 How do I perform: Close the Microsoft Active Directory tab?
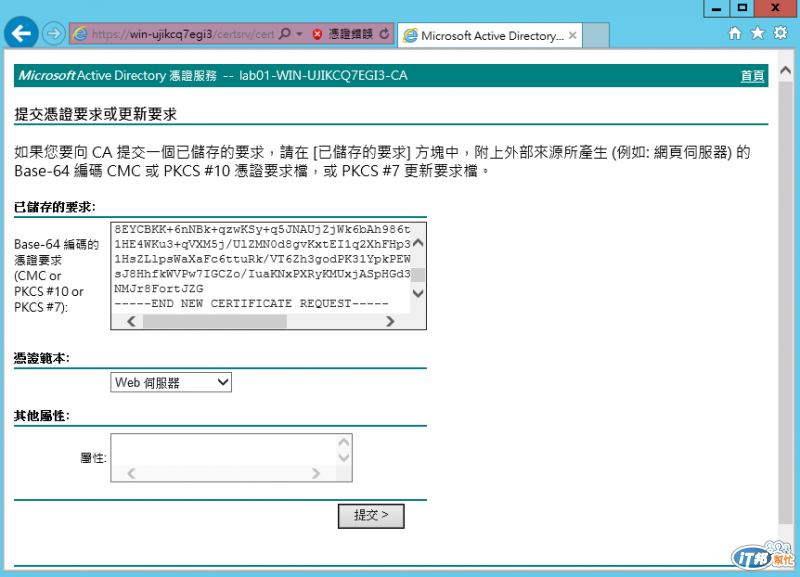pos(572,35)
